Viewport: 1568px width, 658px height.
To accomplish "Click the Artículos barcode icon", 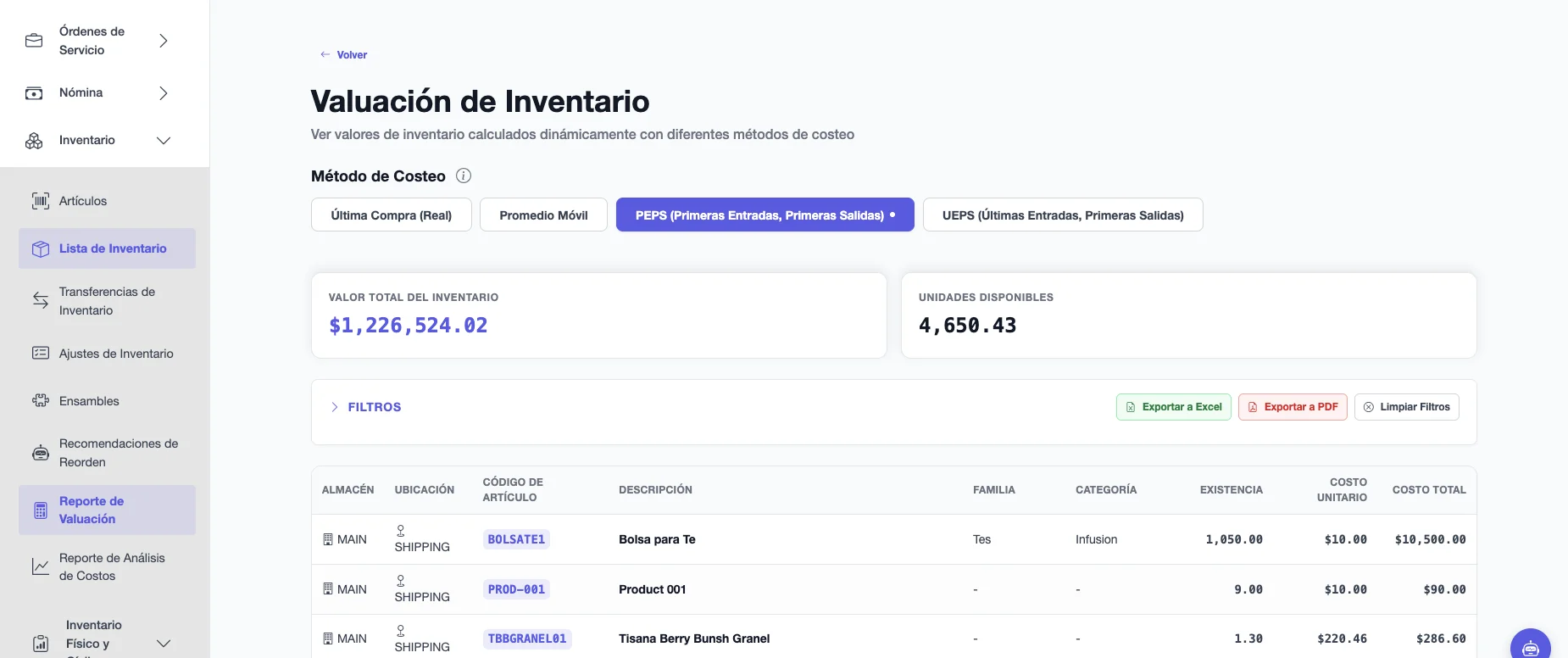I will pos(41,201).
